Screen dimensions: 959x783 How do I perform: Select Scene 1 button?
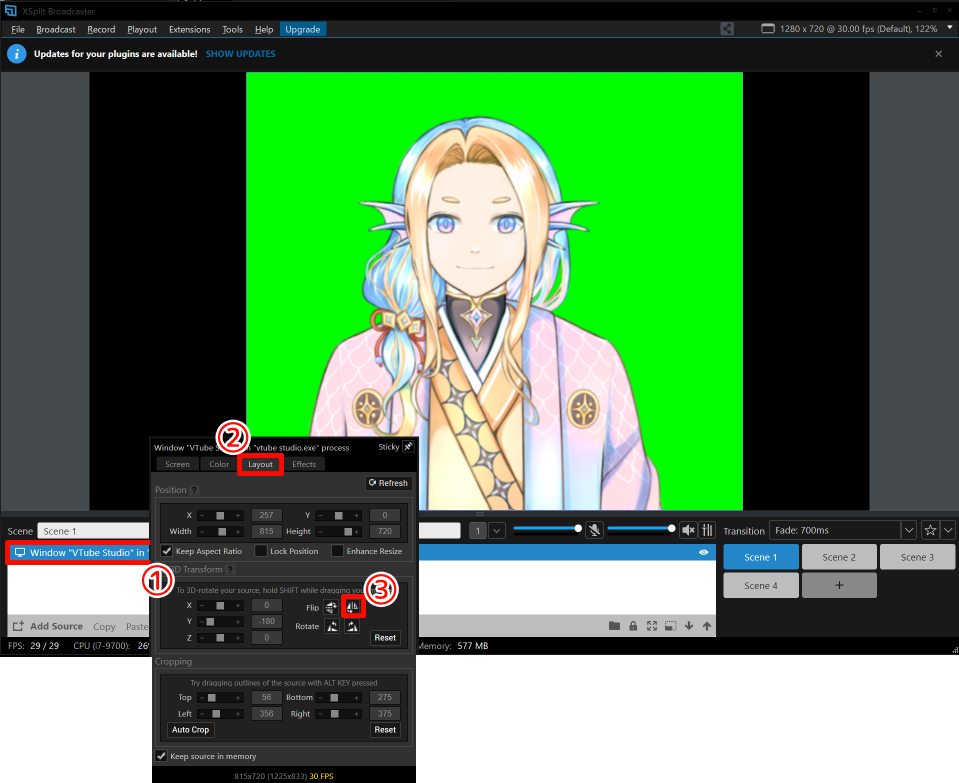click(761, 557)
